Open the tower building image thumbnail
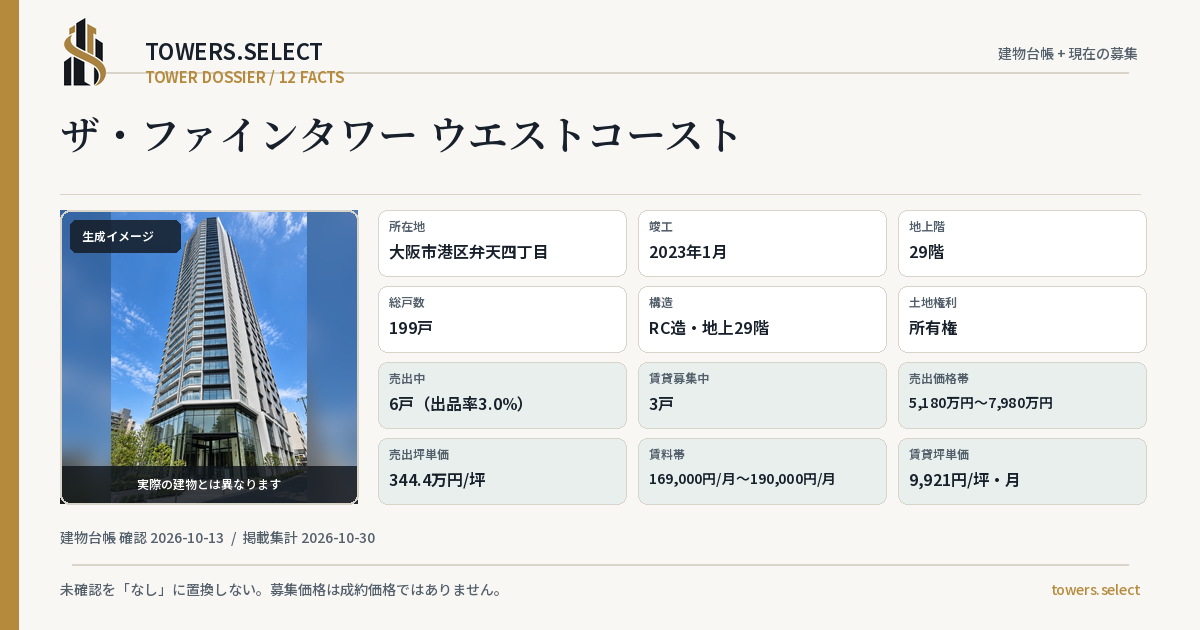 click(x=209, y=357)
